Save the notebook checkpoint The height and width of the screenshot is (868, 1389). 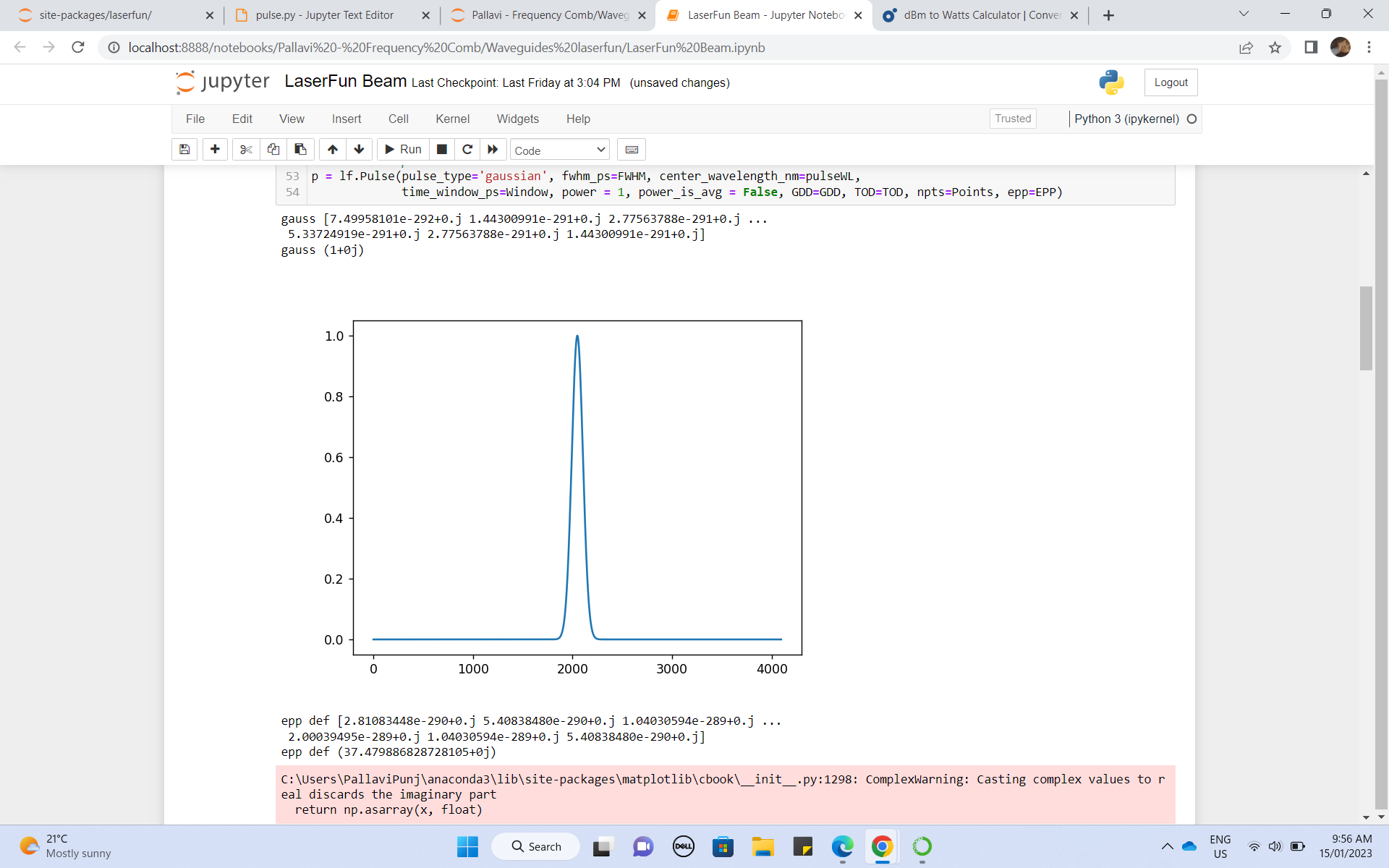pyautogui.click(x=184, y=149)
